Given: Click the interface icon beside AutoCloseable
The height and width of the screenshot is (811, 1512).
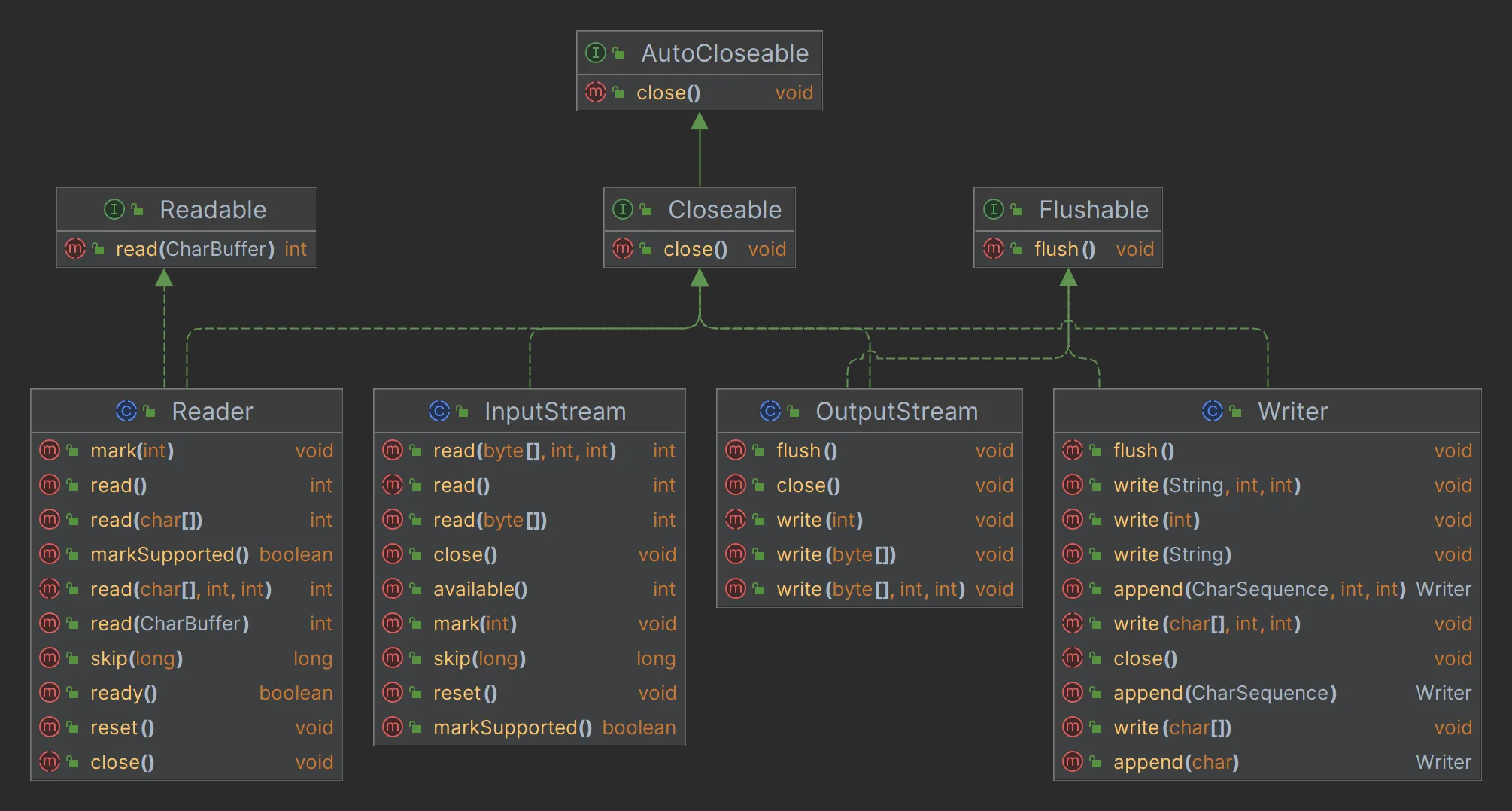Looking at the screenshot, I should tap(595, 53).
